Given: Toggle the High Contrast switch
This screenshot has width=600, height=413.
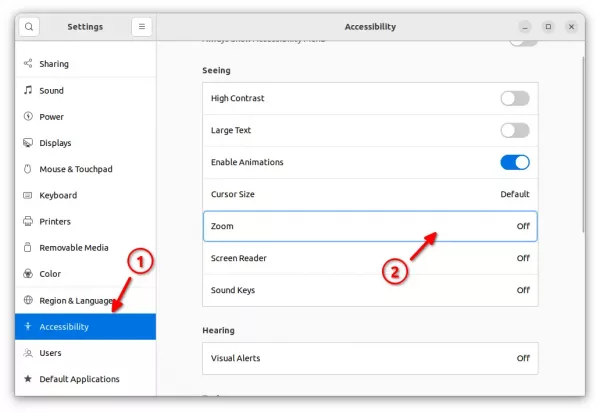Looking at the screenshot, I should 515,98.
